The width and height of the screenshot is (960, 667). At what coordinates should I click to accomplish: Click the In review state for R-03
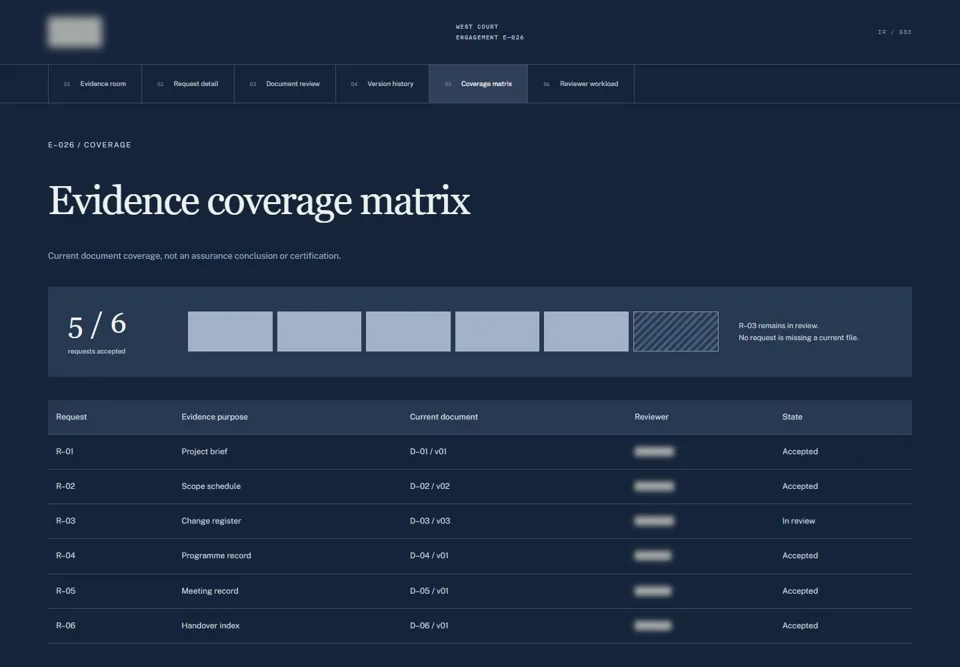tap(798, 521)
